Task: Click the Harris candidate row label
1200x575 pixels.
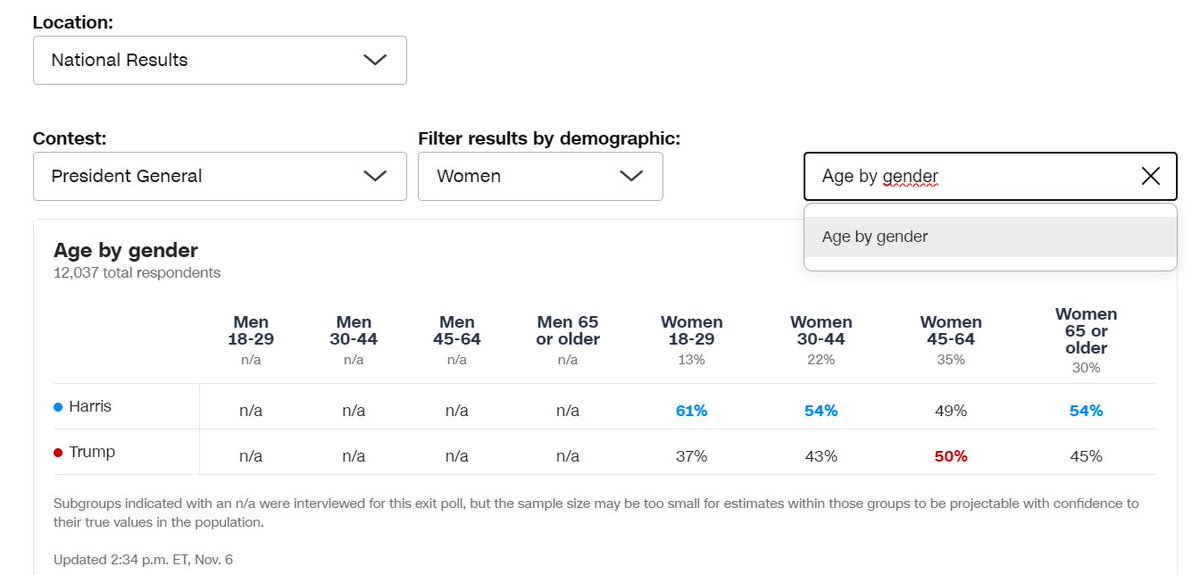Action: pos(90,407)
